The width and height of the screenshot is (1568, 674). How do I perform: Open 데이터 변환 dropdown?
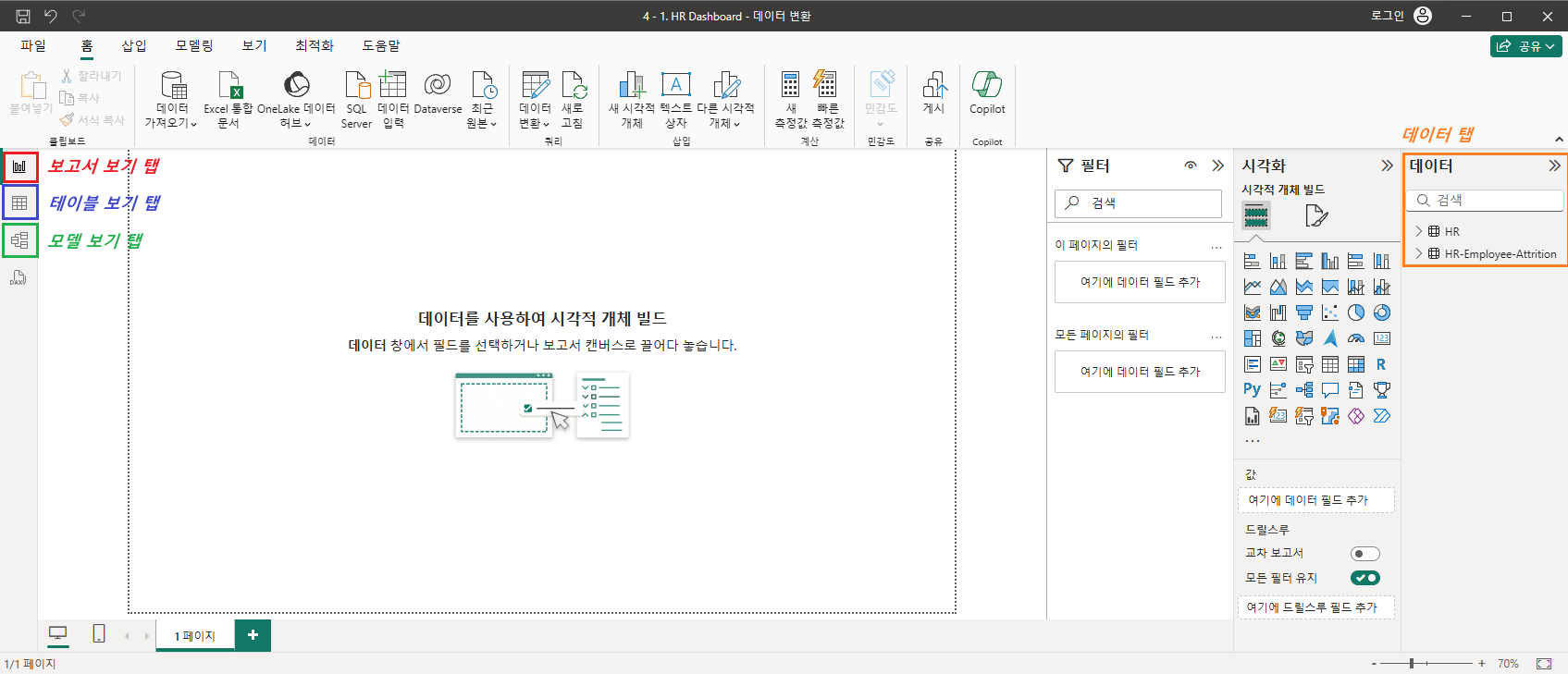click(x=535, y=100)
